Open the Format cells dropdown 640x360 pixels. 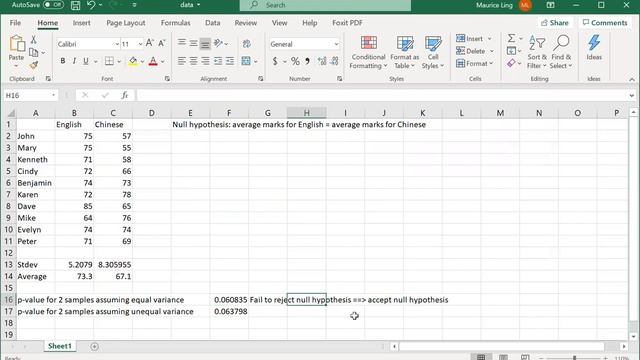tap(475, 63)
